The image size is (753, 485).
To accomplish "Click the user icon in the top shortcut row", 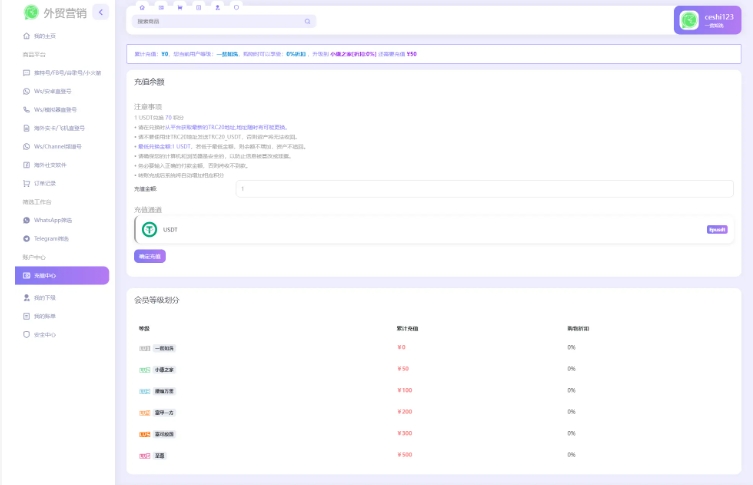I will [218, 7].
